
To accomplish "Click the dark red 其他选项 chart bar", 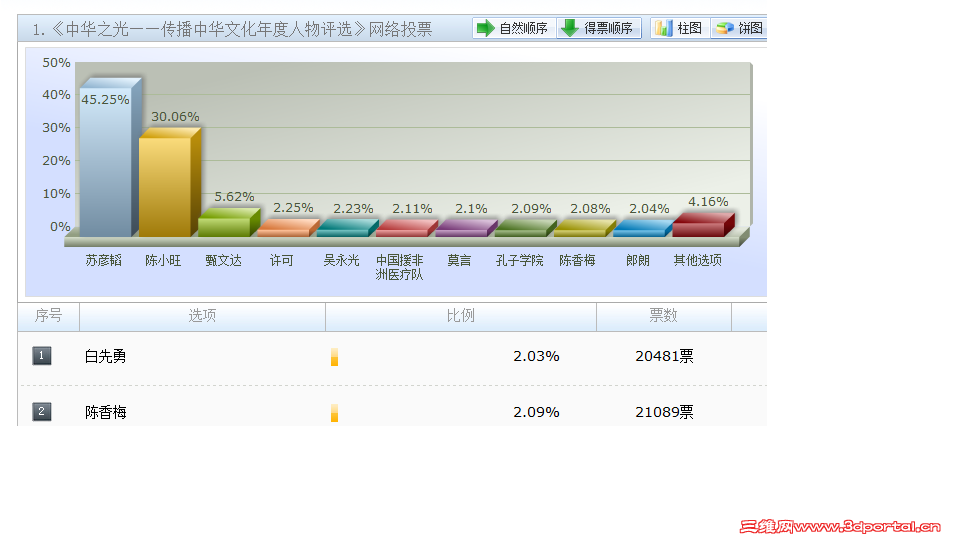I will pyautogui.click(x=703, y=225).
